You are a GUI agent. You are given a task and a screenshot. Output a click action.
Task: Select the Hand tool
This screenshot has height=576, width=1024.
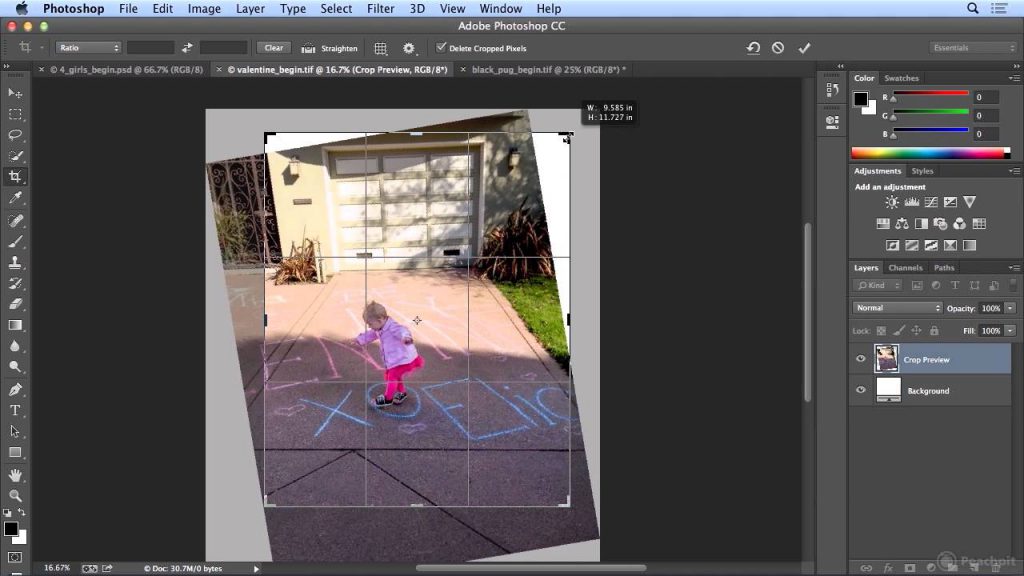(15, 475)
